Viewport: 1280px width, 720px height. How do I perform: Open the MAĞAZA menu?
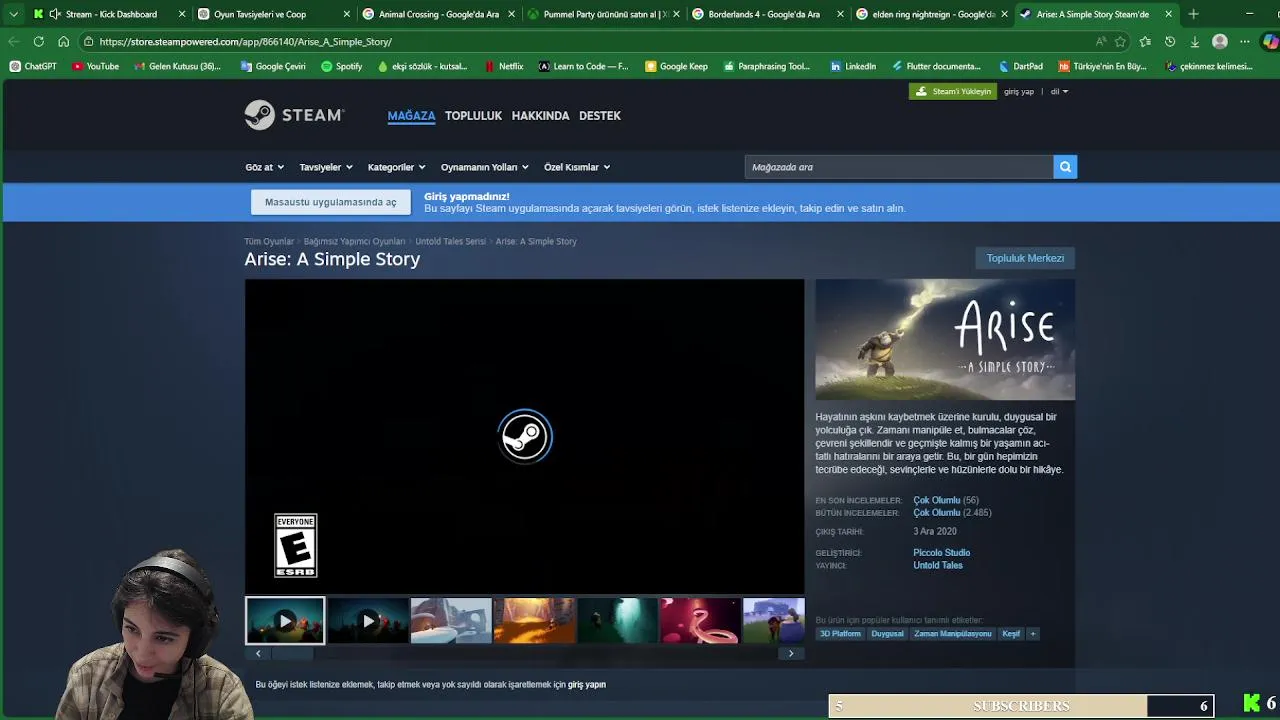click(411, 115)
